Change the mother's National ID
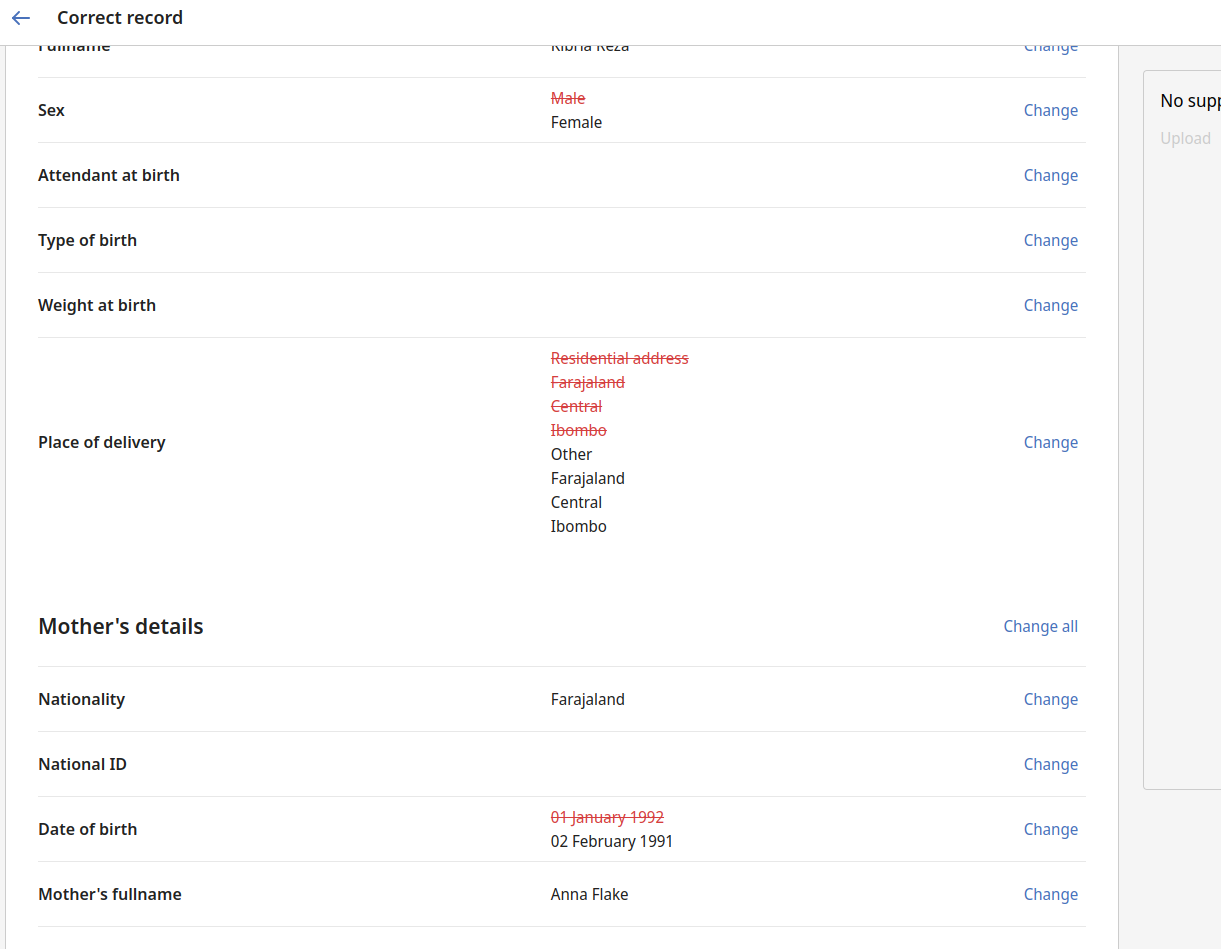This screenshot has width=1221, height=949. pyautogui.click(x=1050, y=764)
